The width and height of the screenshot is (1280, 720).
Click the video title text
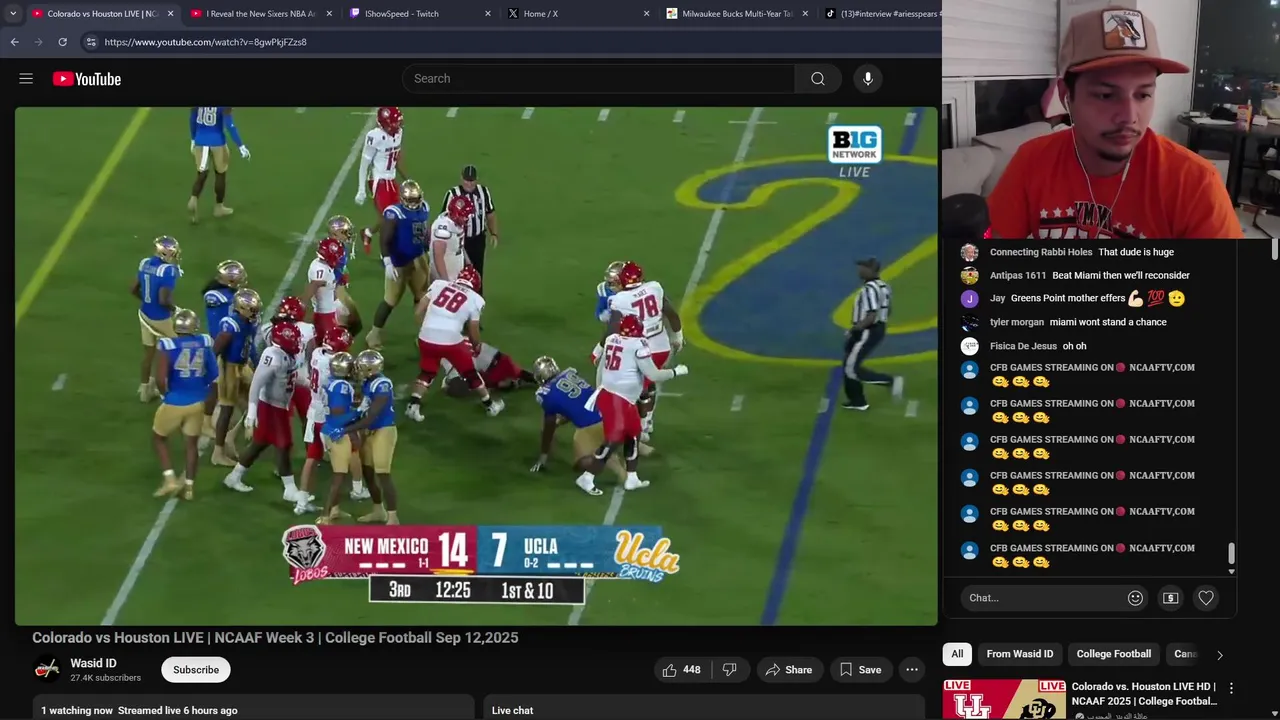275,638
